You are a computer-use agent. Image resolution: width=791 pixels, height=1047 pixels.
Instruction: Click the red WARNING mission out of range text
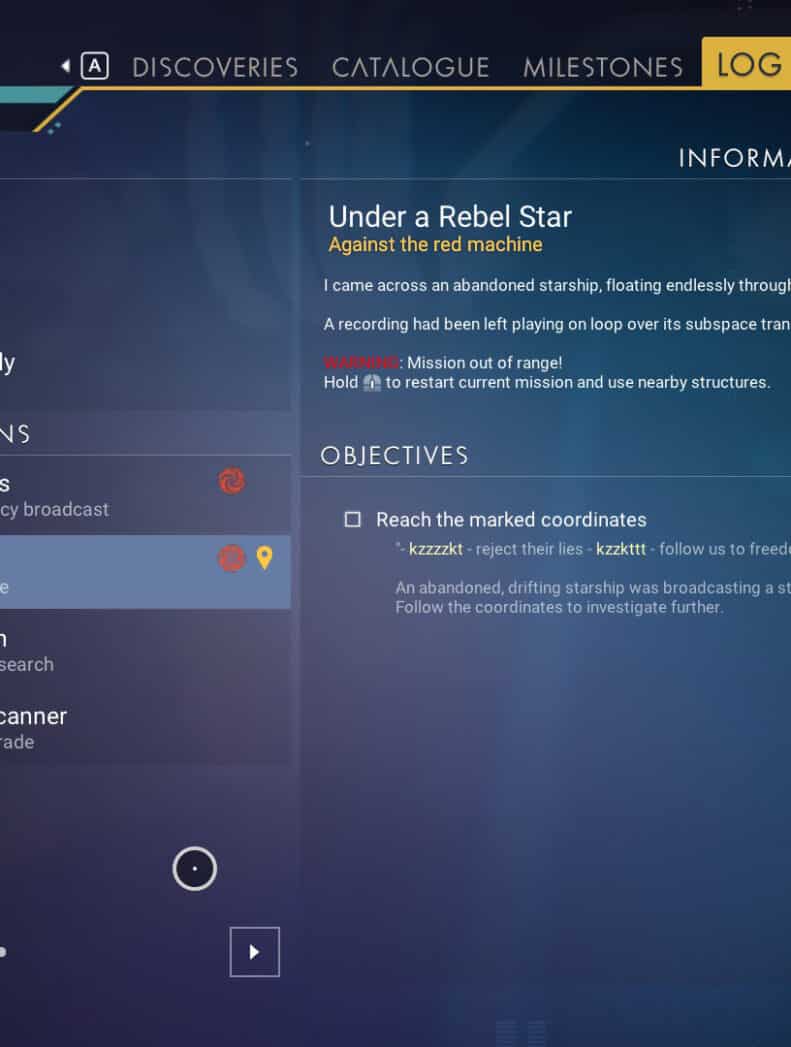(x=361, y=362)
